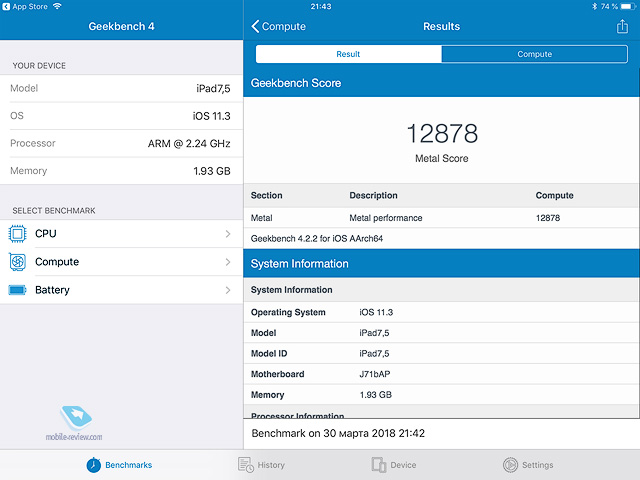Tap the Processor ARM @ 2.24 GHz value
Screen dimensions: 640x480
click(189, 144)
